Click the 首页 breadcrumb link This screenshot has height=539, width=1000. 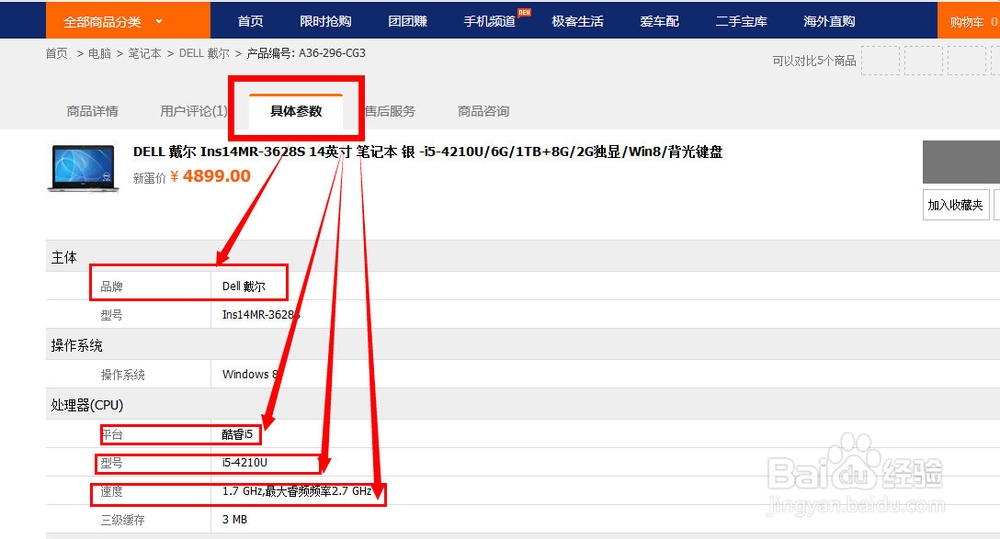click(x=56, y=54)
